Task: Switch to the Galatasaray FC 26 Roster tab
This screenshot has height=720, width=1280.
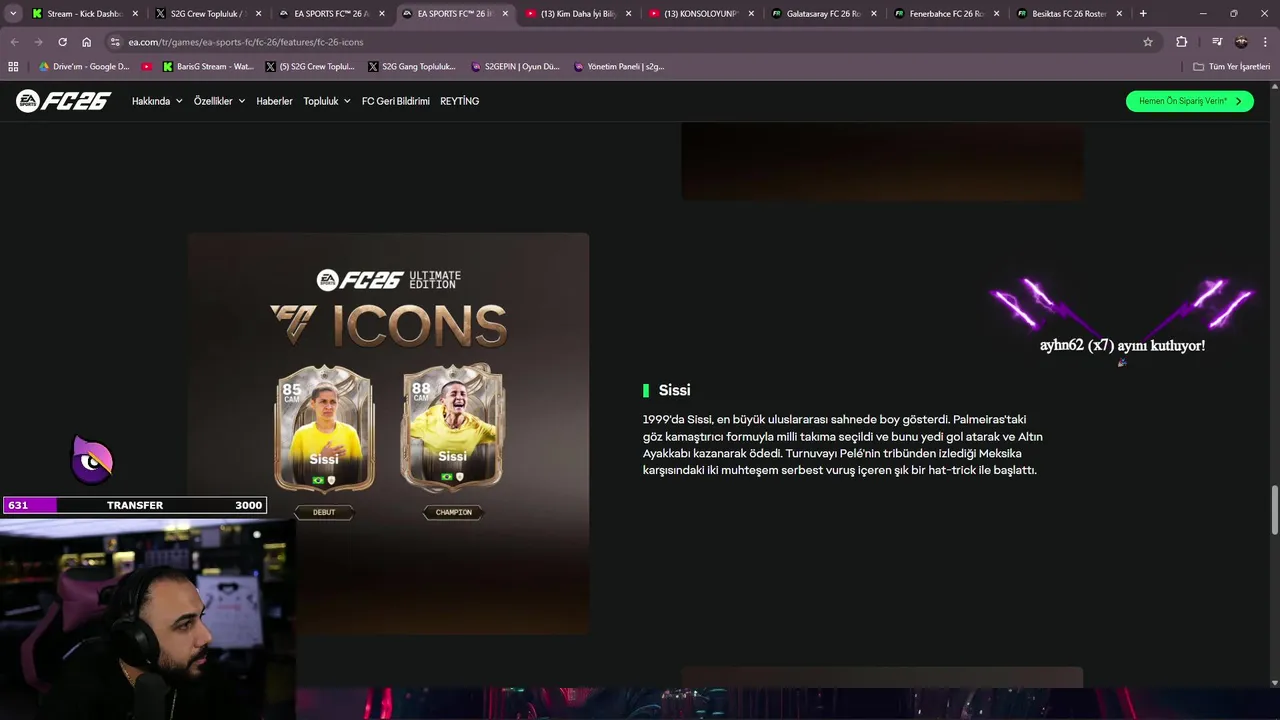Action: click(x=824, y=14)
